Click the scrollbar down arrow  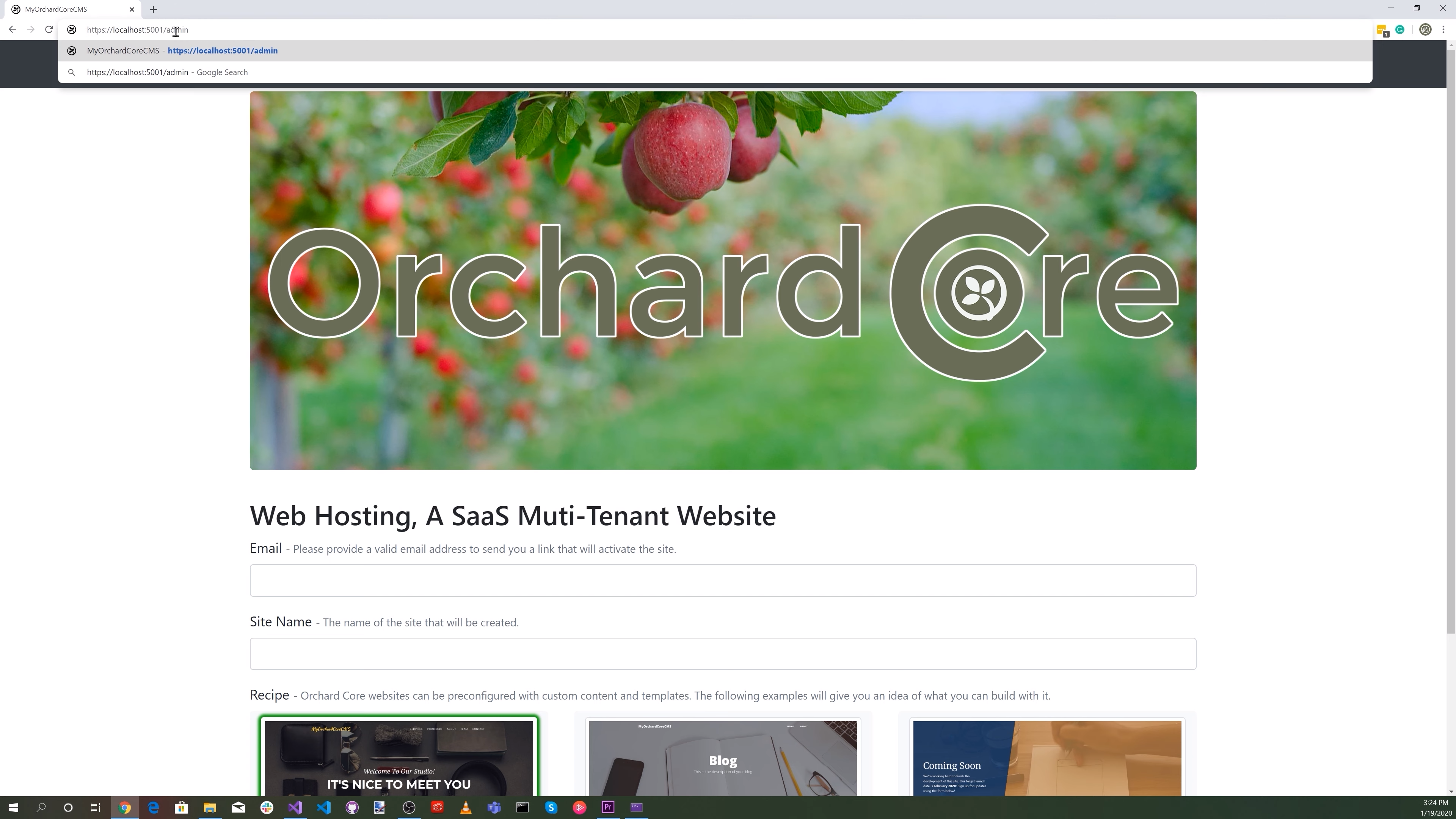1451,791
